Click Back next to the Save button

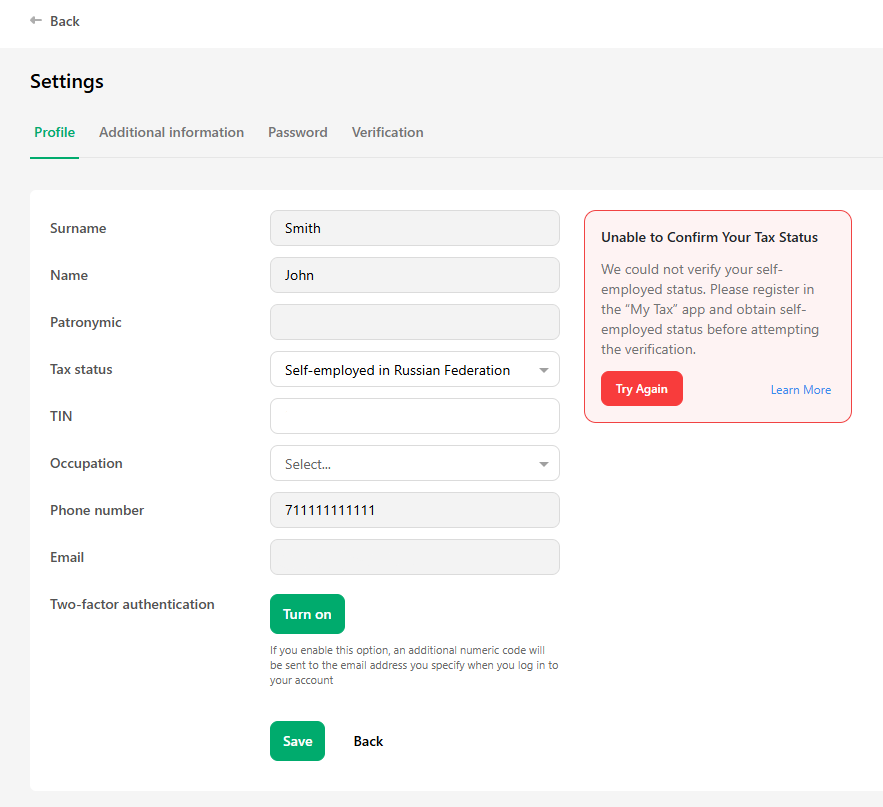coord(368,741)
